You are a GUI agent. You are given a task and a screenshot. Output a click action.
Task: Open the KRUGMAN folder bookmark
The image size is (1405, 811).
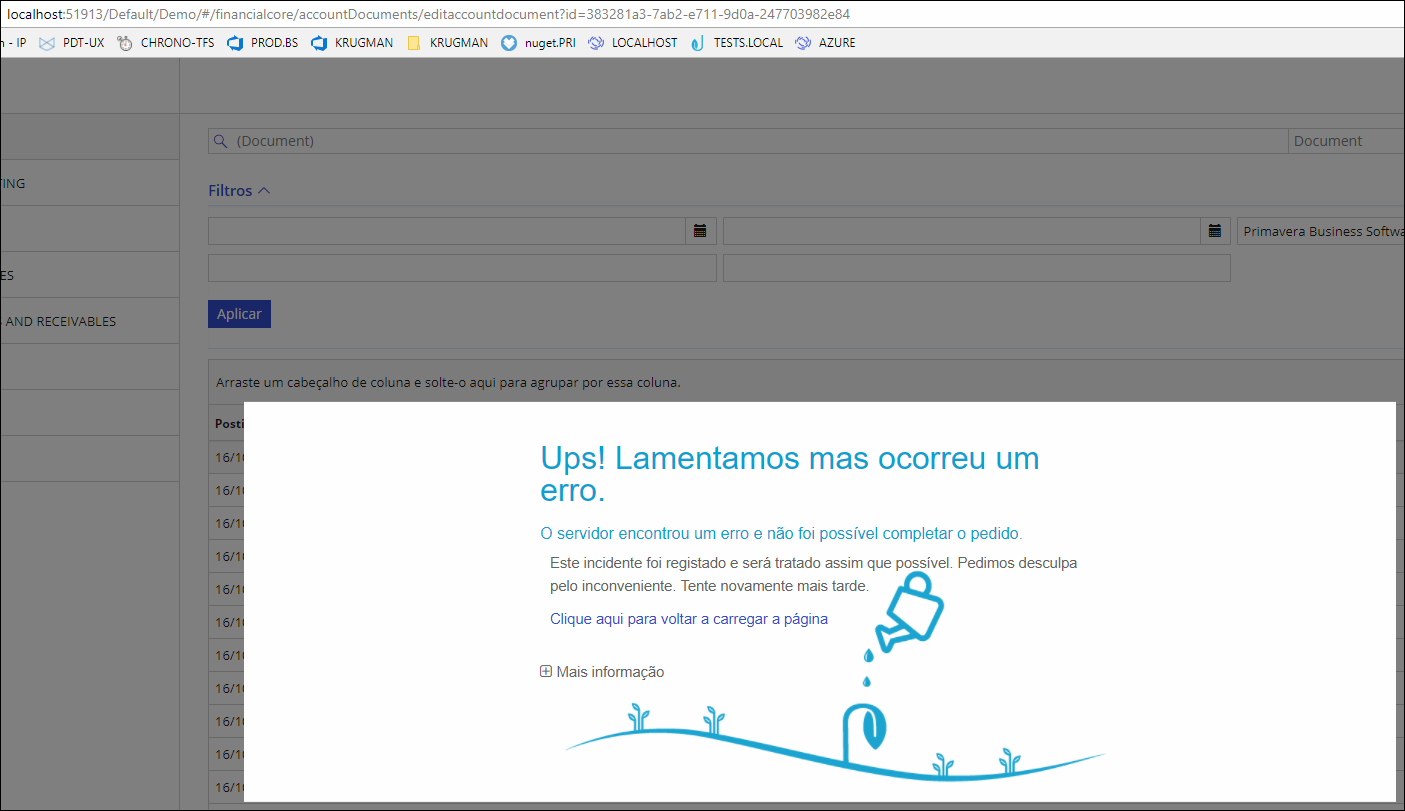448,43
